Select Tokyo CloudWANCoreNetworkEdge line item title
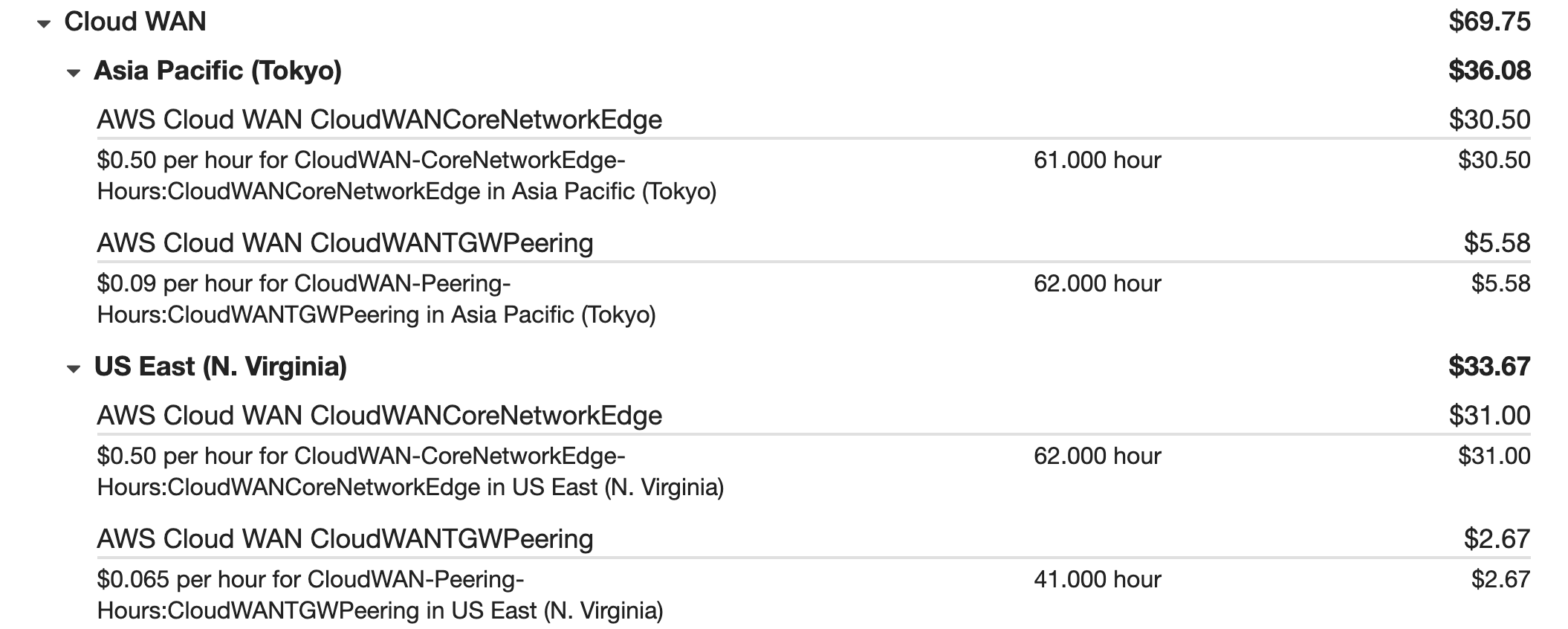This screenshot has width=1568, height=629. (380, 120)
